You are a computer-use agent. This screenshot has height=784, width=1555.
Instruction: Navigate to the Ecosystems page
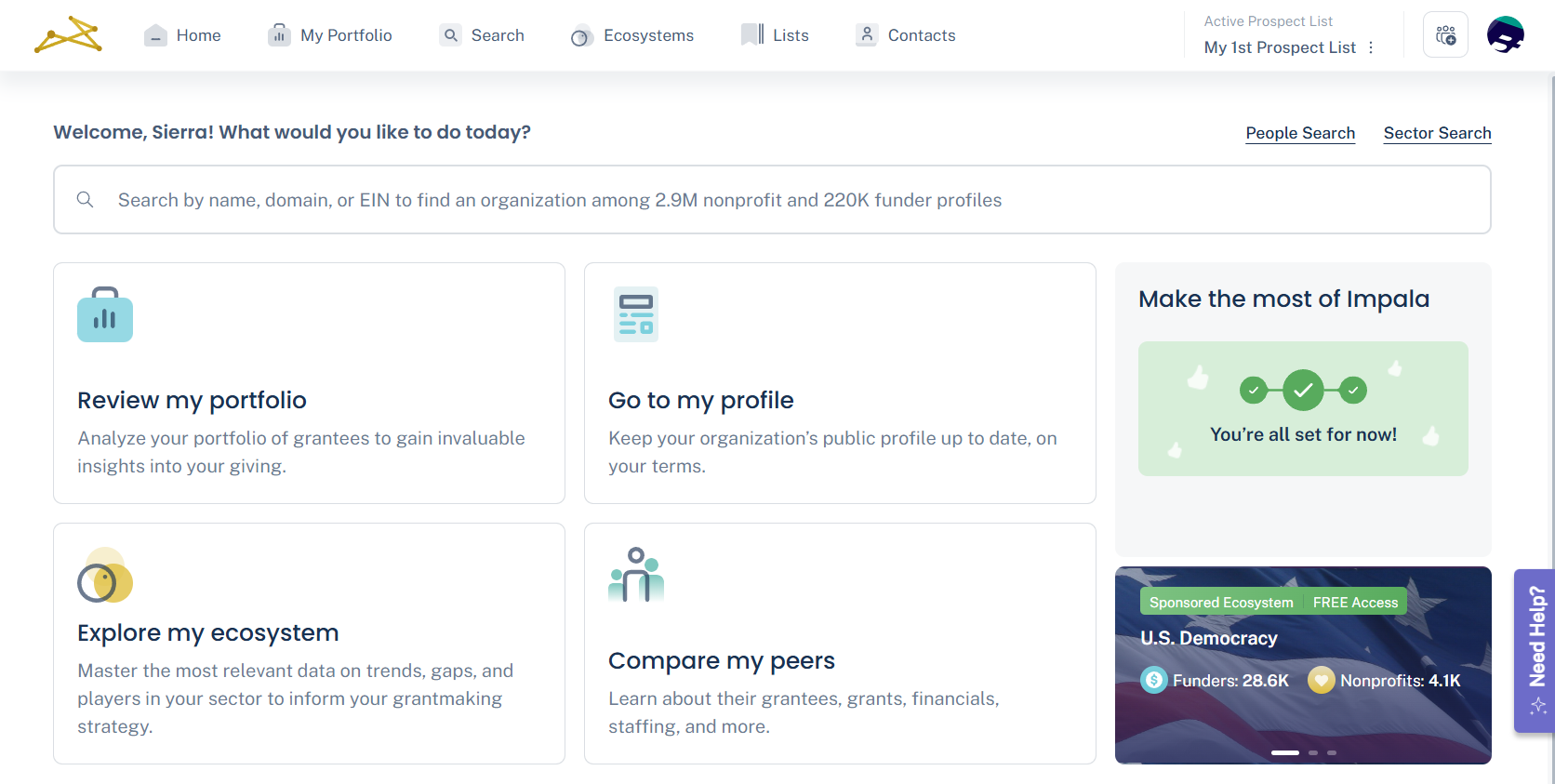[x=632, y=35]
